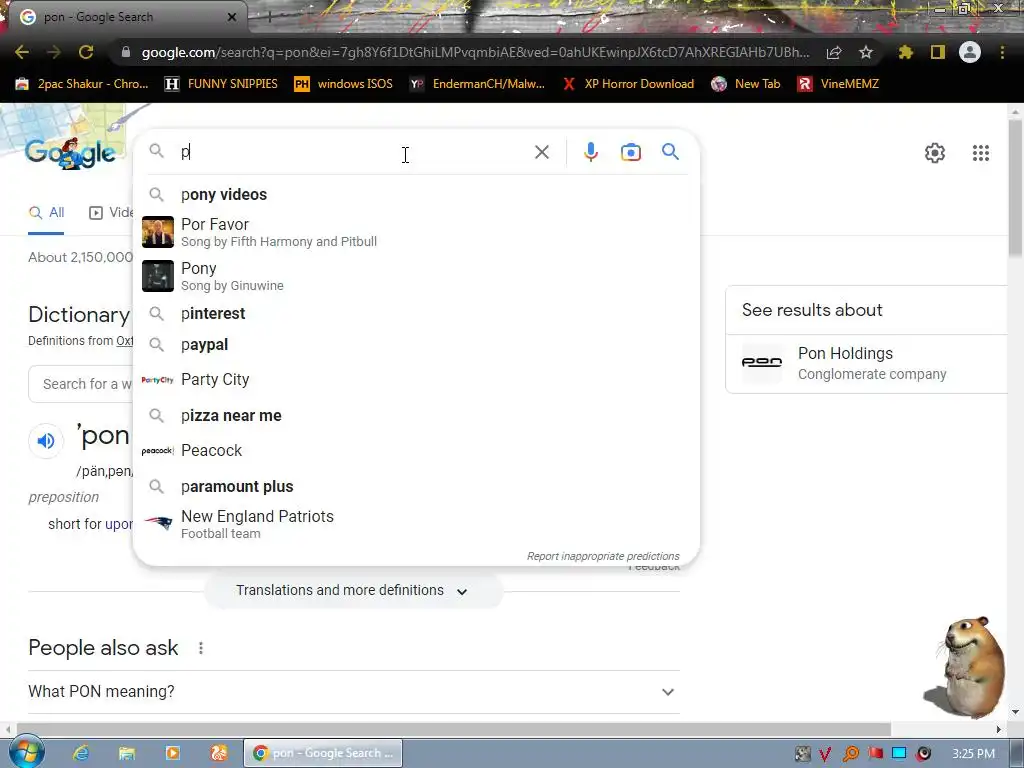Click the share page icon in address bar
Viewport: 1024px width, 768px height.
pyautogui.click(x=834, y=53)
